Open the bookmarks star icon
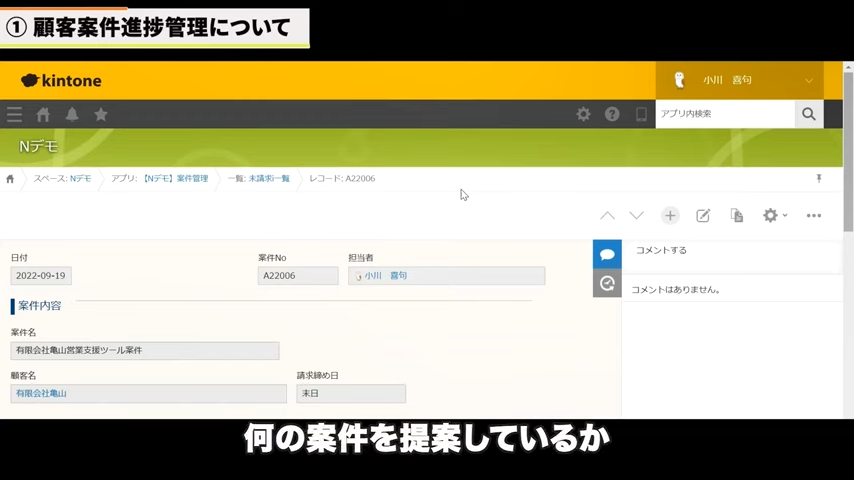The width and height of the screenshot is (854, 480). coord(101,114)
